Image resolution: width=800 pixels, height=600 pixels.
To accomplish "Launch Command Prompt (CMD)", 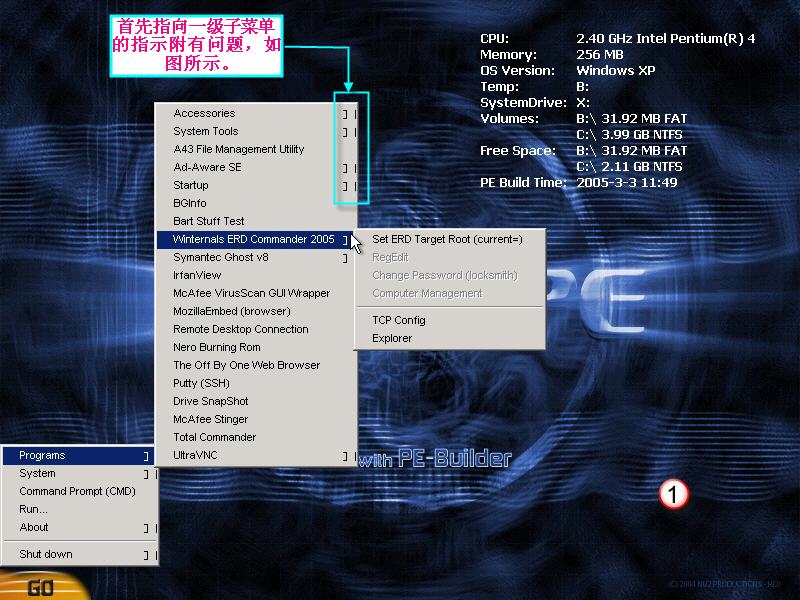I will 78,491.
